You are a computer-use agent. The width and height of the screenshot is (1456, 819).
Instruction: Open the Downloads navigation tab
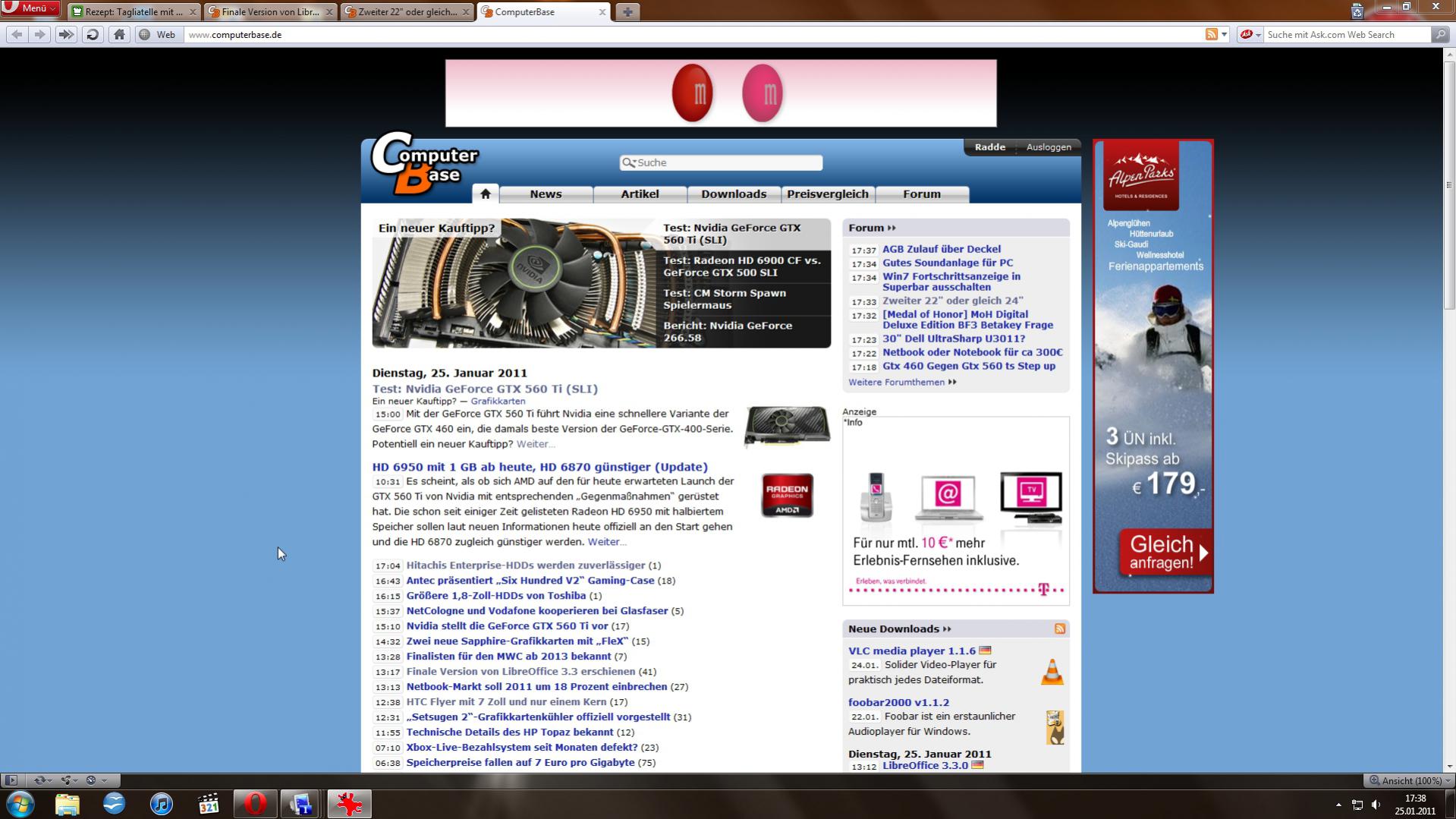[734, 194]
